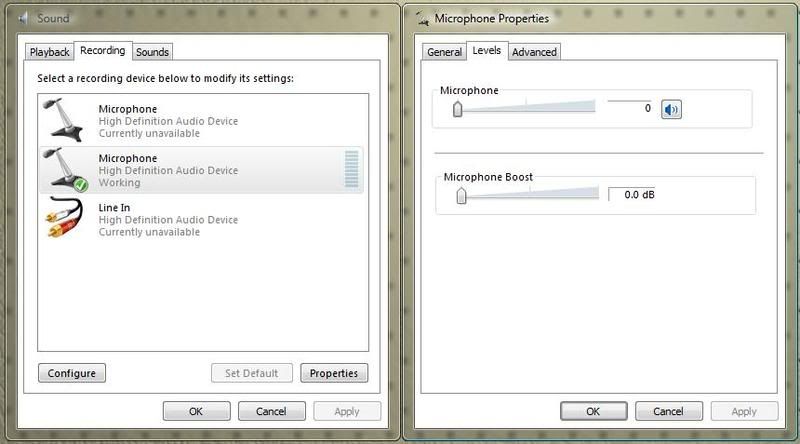Viewport: 800px width, 444px height.
Task: Click the Microphone Properties title bar icon
Action: point(422,19)
